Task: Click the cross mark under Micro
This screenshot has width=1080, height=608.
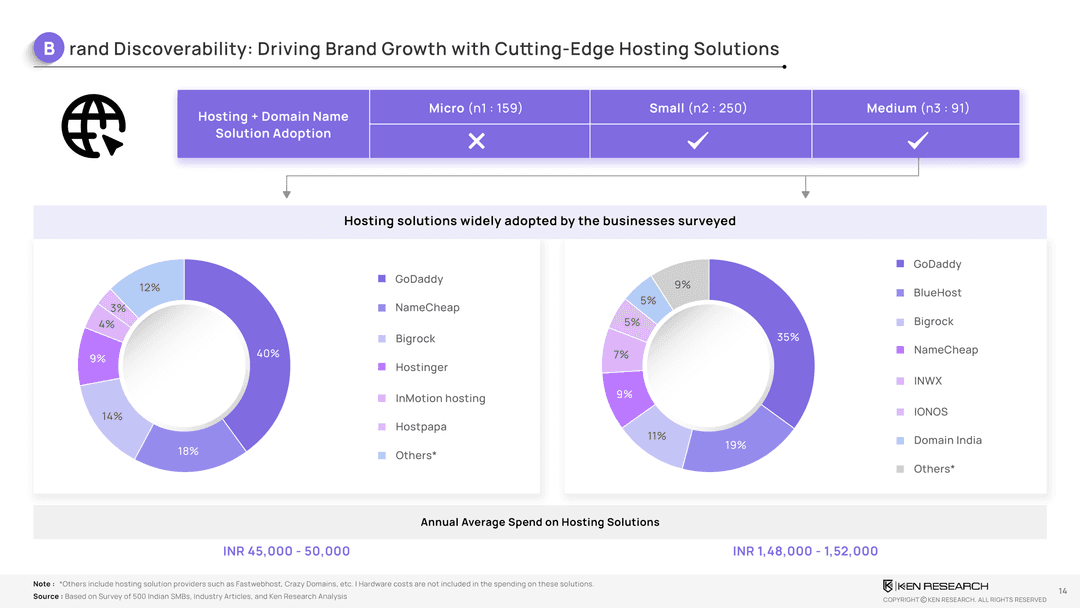Action: click(477, 142)
